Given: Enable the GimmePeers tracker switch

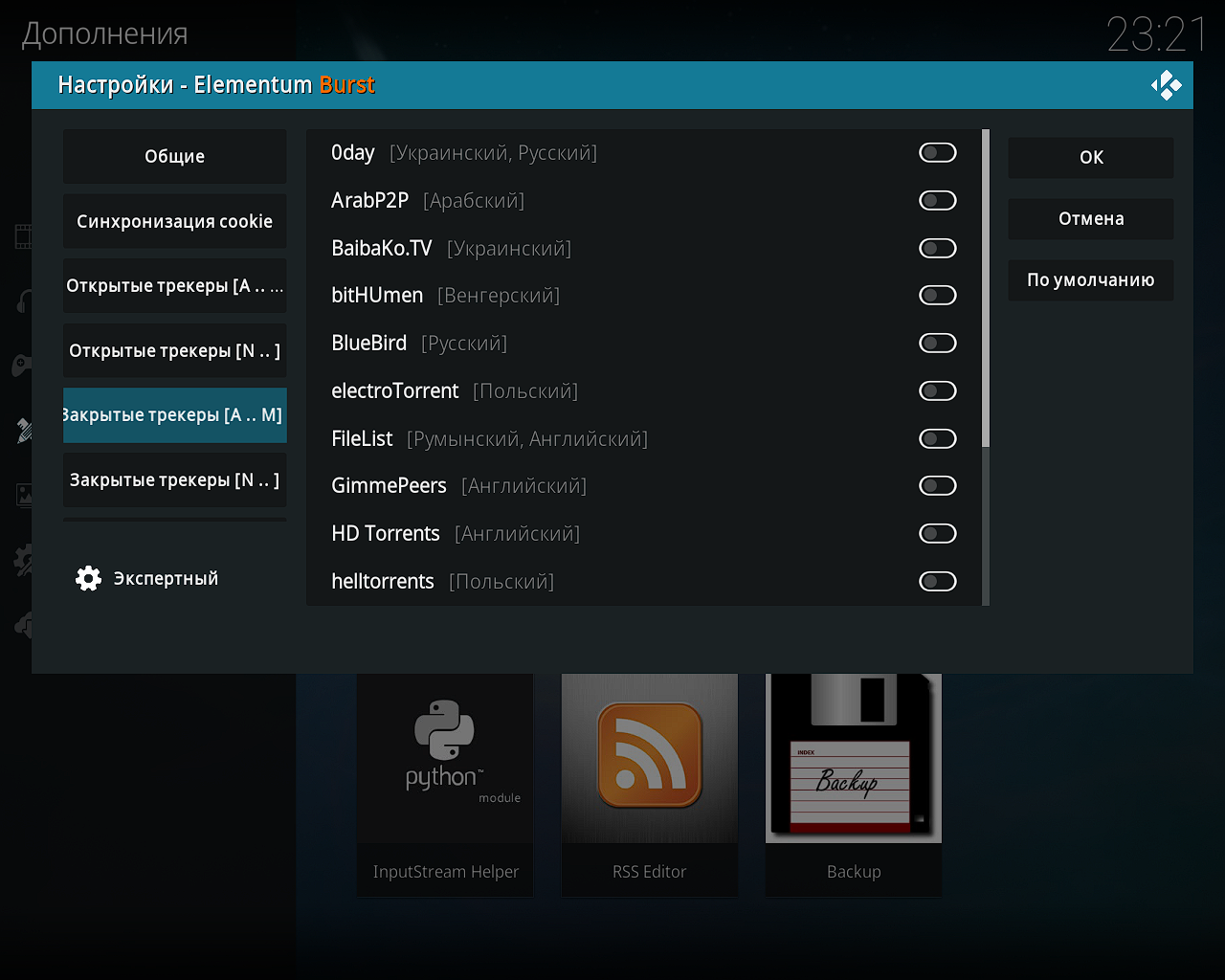Looking at the screenshot, I should point(937,485).
